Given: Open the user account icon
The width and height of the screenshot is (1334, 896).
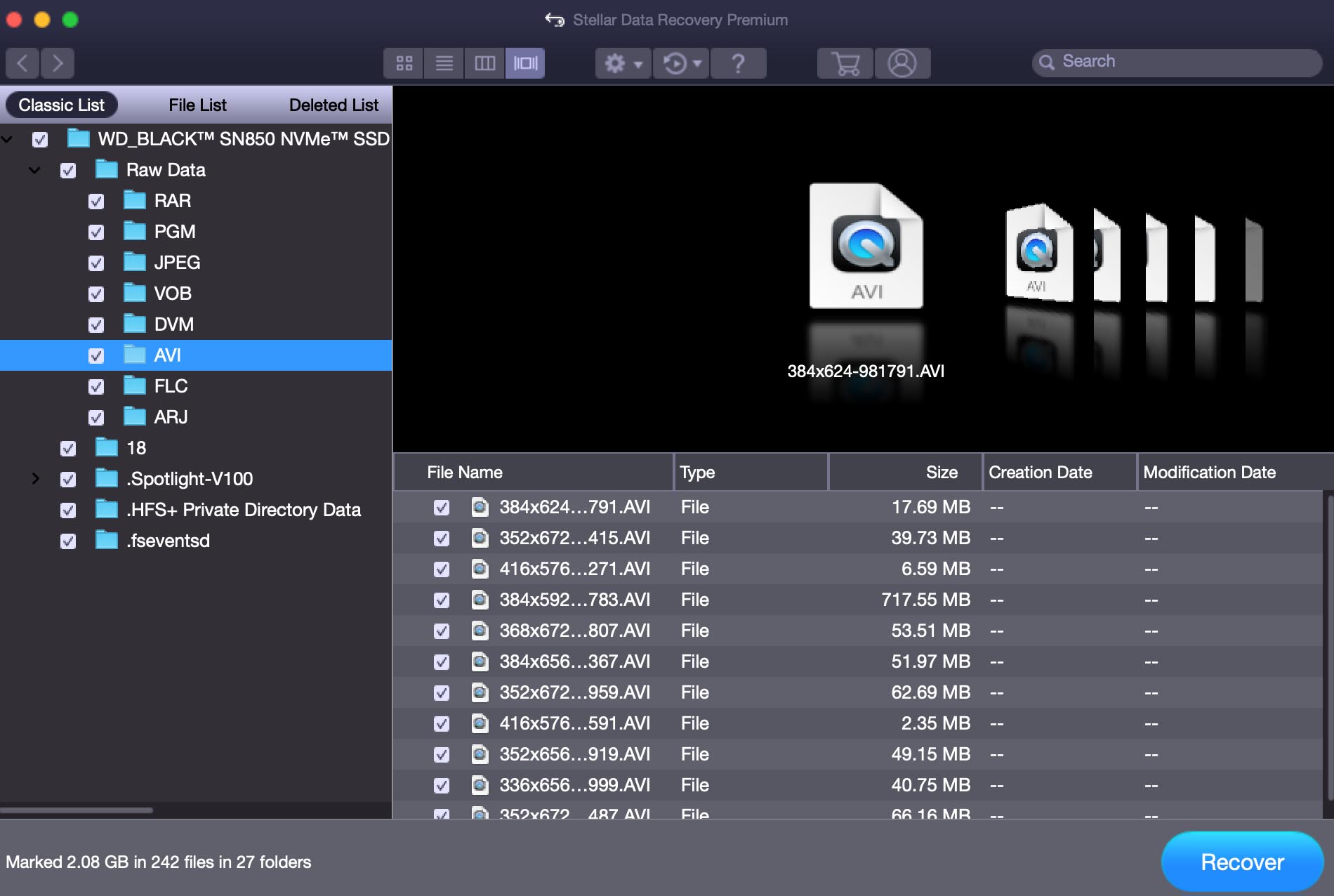Looking at the screenshot, I should (902, 63).
